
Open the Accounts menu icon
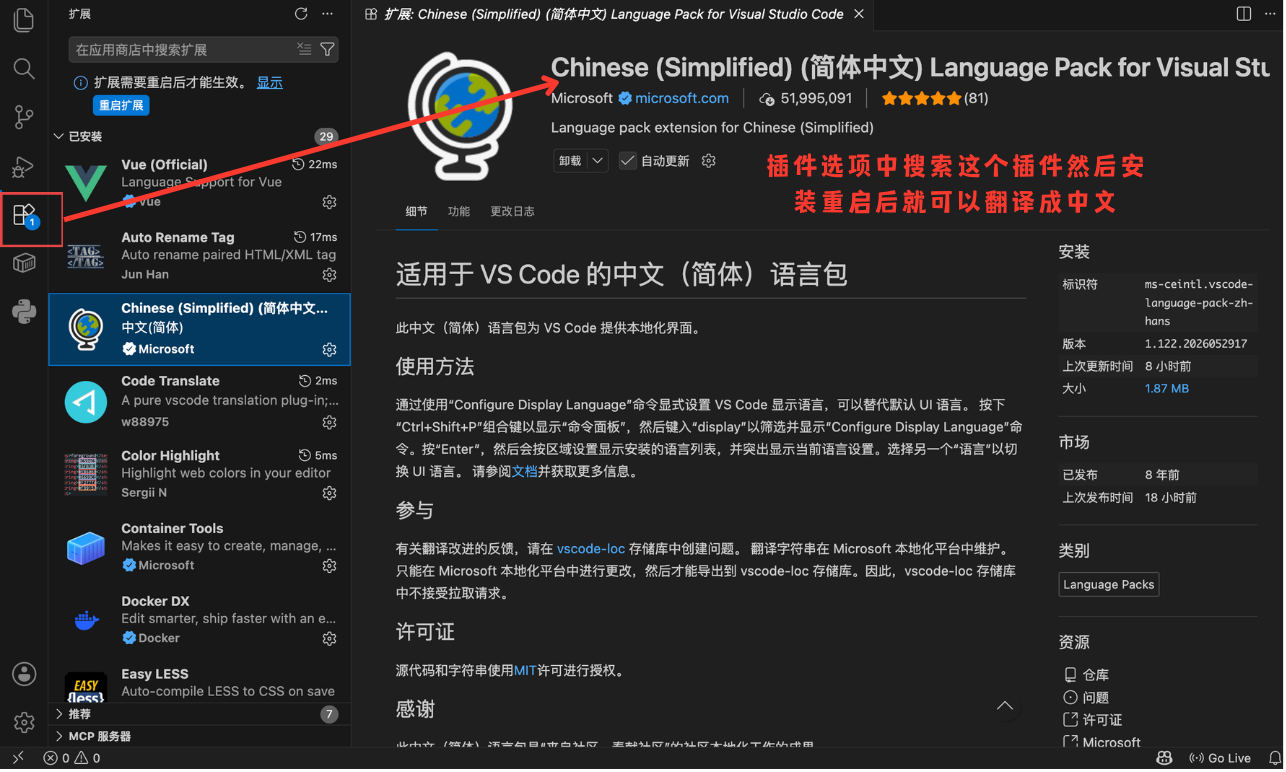pos(24,674)
